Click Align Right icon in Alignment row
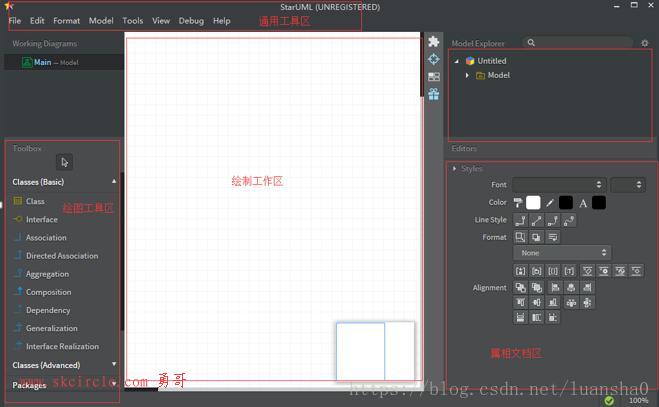 coord(587,288)
